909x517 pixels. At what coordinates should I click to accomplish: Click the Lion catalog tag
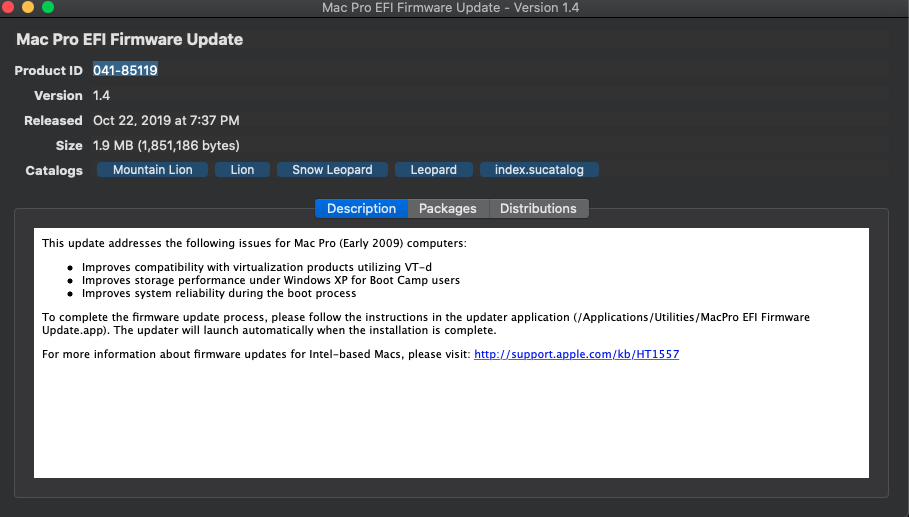[242, 170]
